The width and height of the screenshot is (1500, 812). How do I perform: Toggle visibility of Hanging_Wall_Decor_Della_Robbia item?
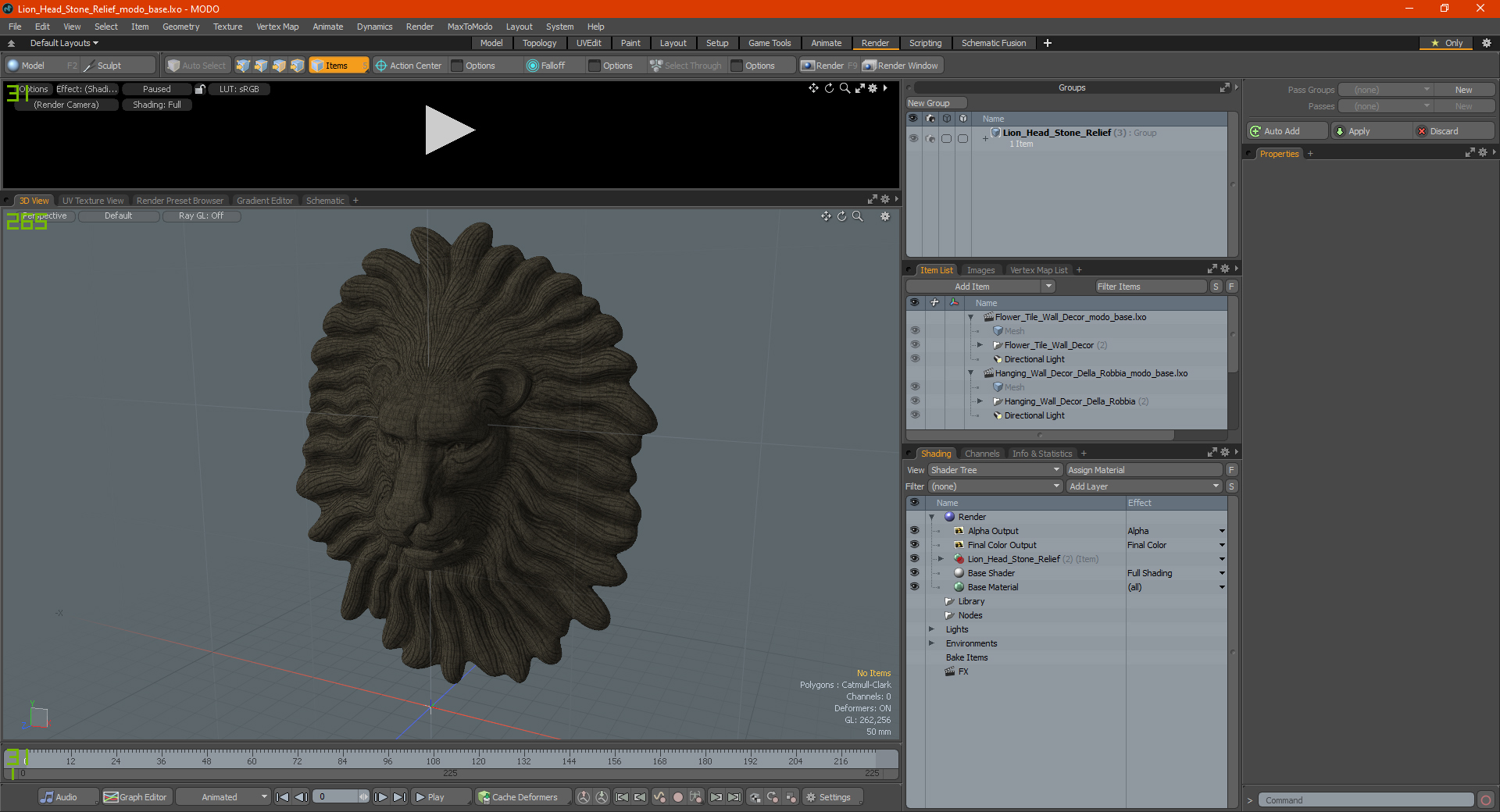click(x=915, y=401)
